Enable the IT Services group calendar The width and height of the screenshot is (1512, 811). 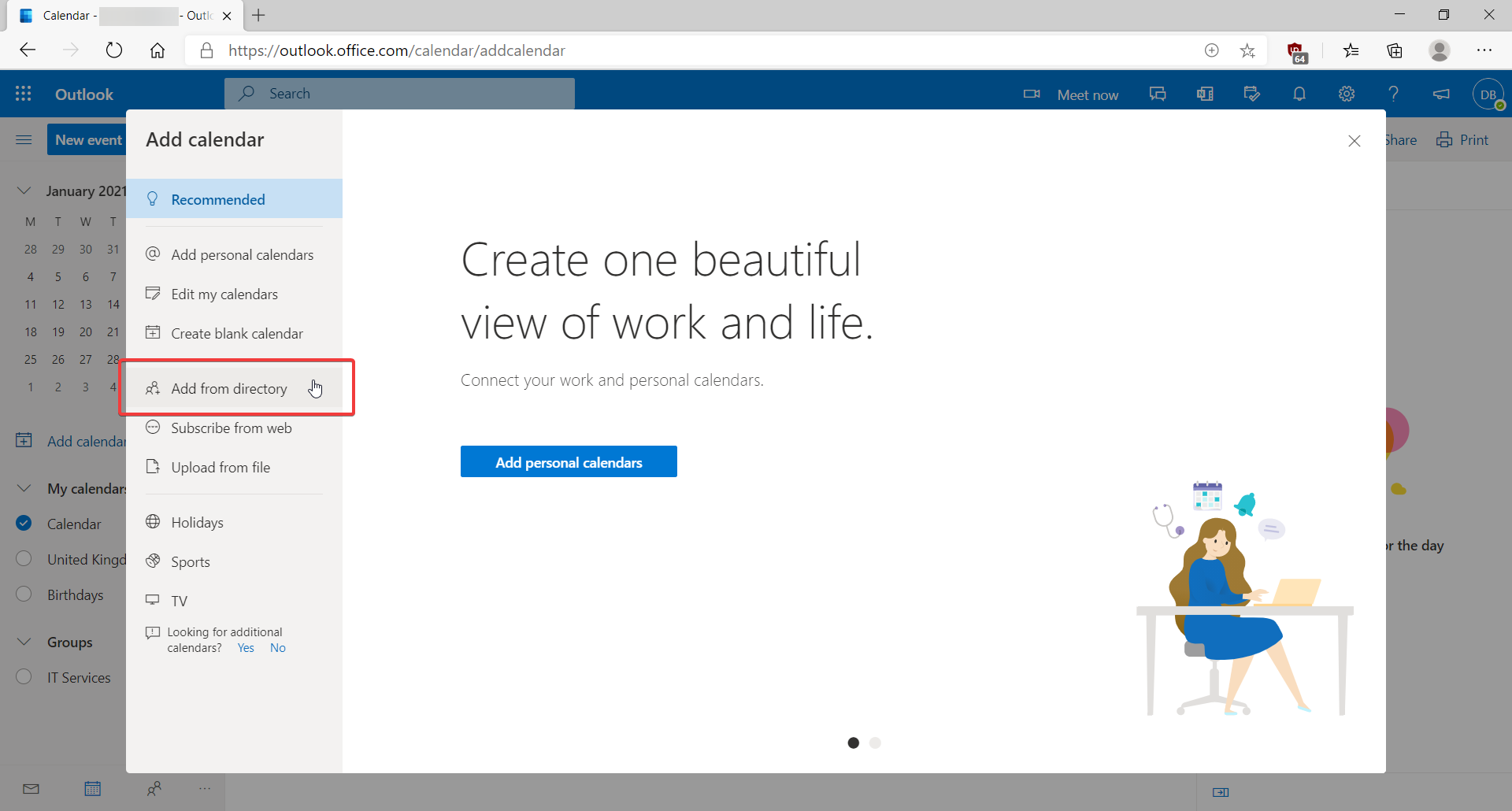point(24,676)
